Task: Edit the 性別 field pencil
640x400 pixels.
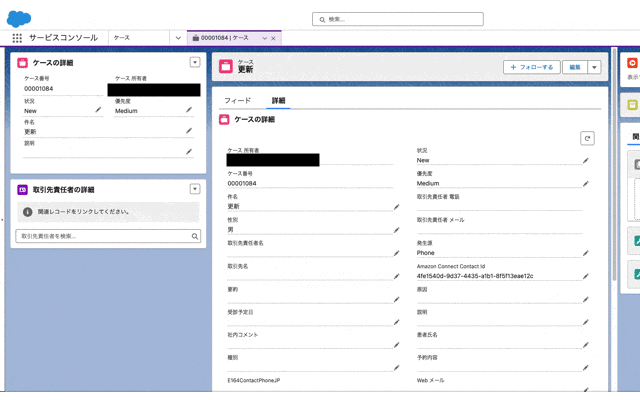Action: coord(396,230)
